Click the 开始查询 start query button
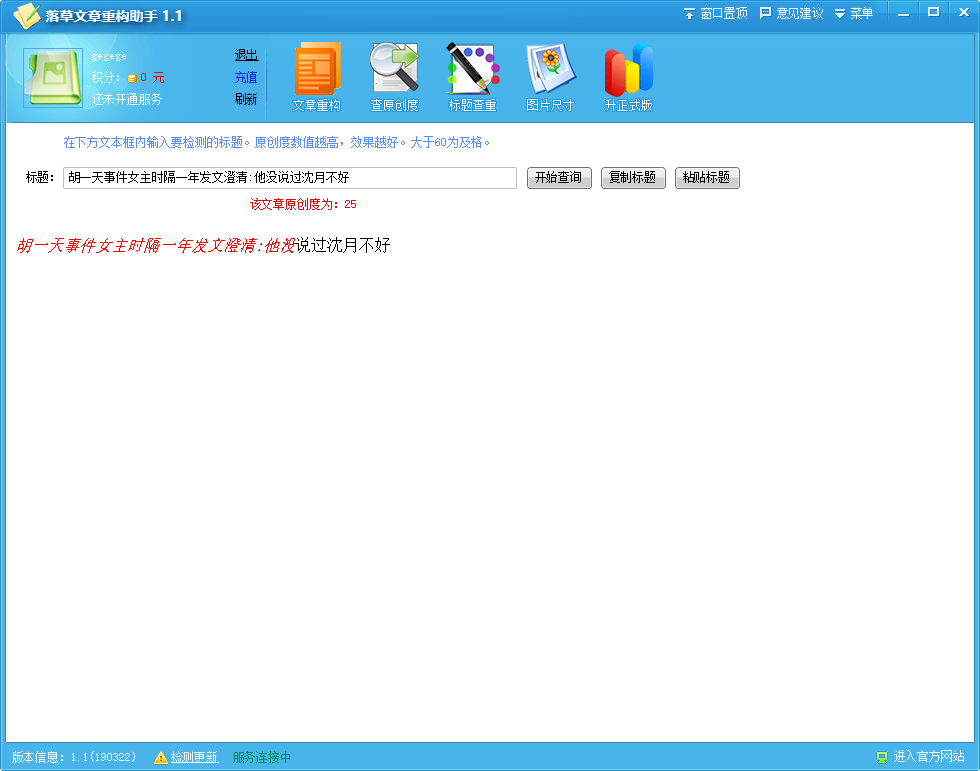 pyautogui.click(x=559, y=177)
